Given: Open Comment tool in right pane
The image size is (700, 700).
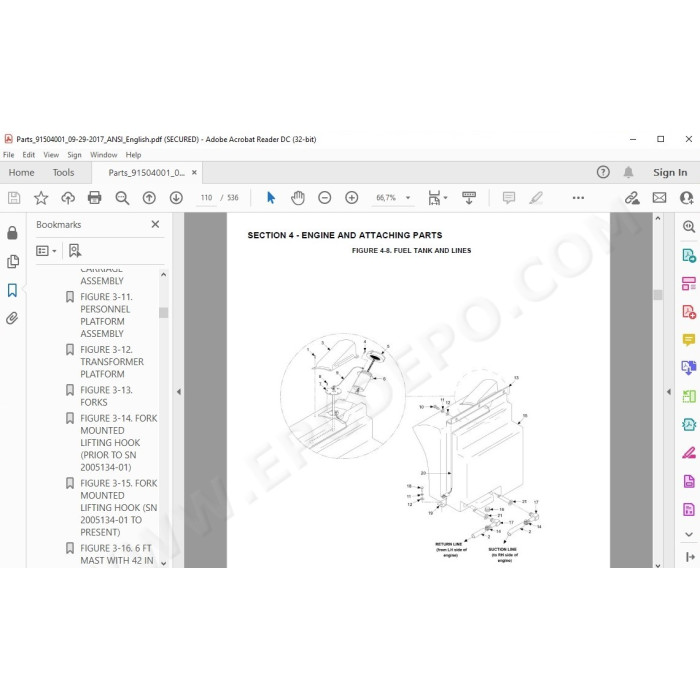Looking at the screenshot, I should point(689,340).
